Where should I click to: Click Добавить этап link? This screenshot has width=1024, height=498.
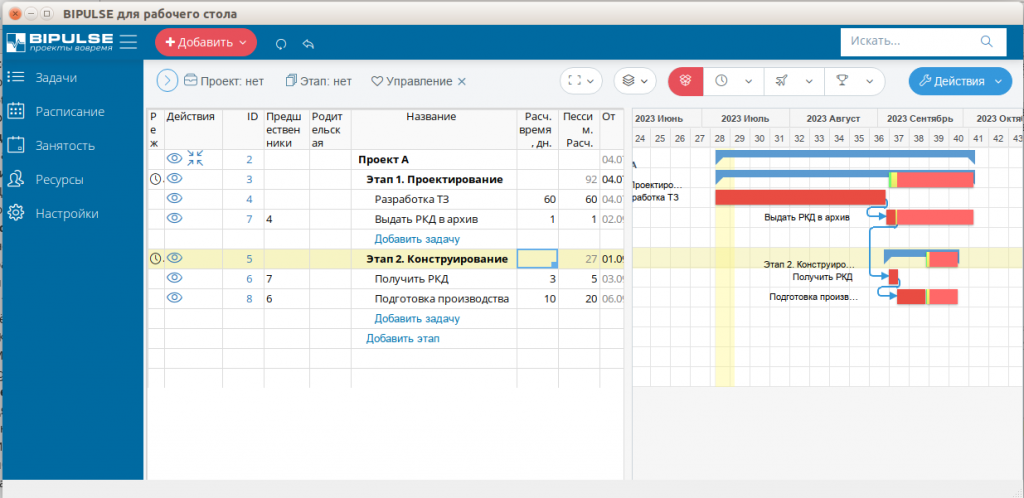coord(402,338)
